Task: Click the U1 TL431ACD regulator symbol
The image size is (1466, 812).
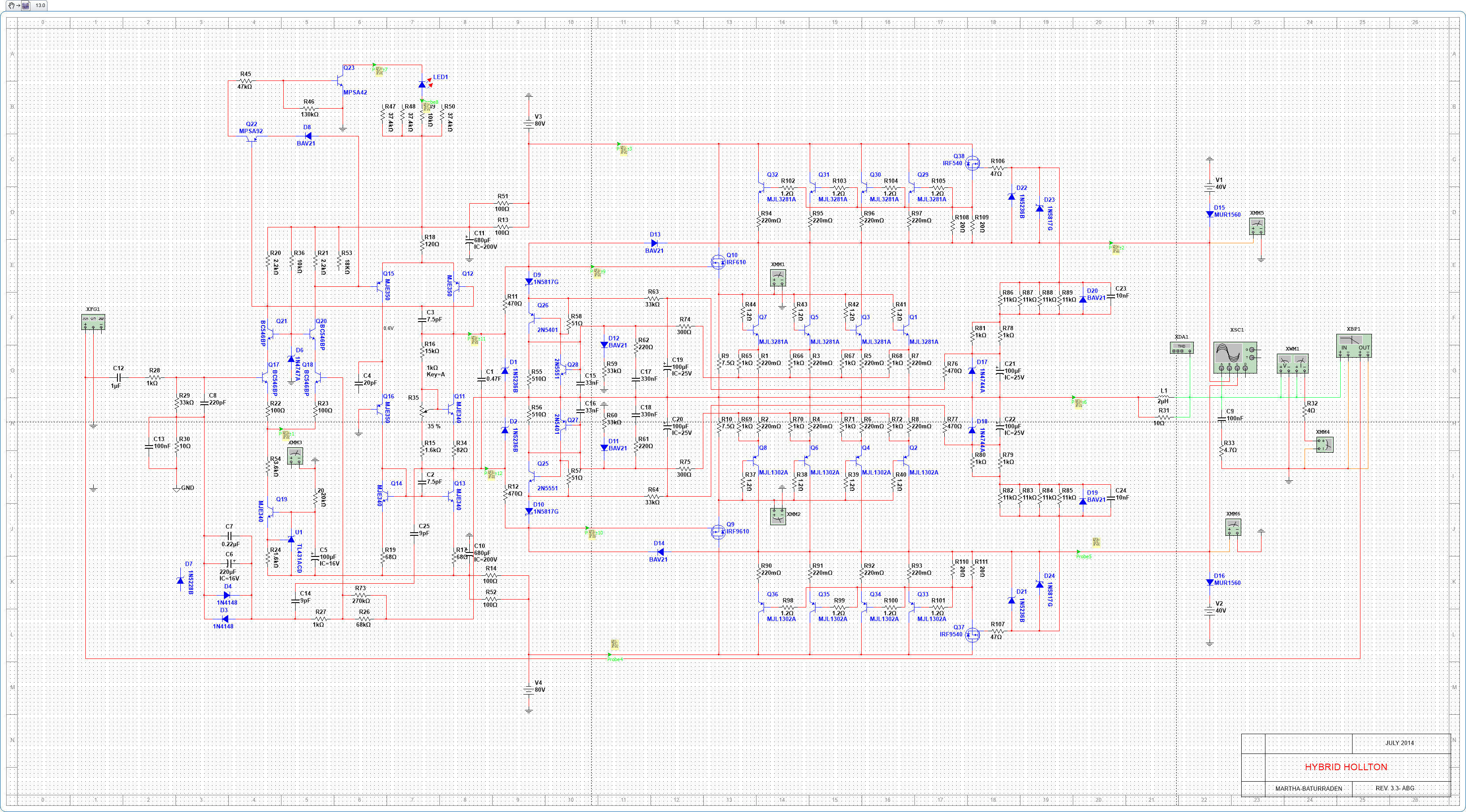Action: [x=291, y=538]
